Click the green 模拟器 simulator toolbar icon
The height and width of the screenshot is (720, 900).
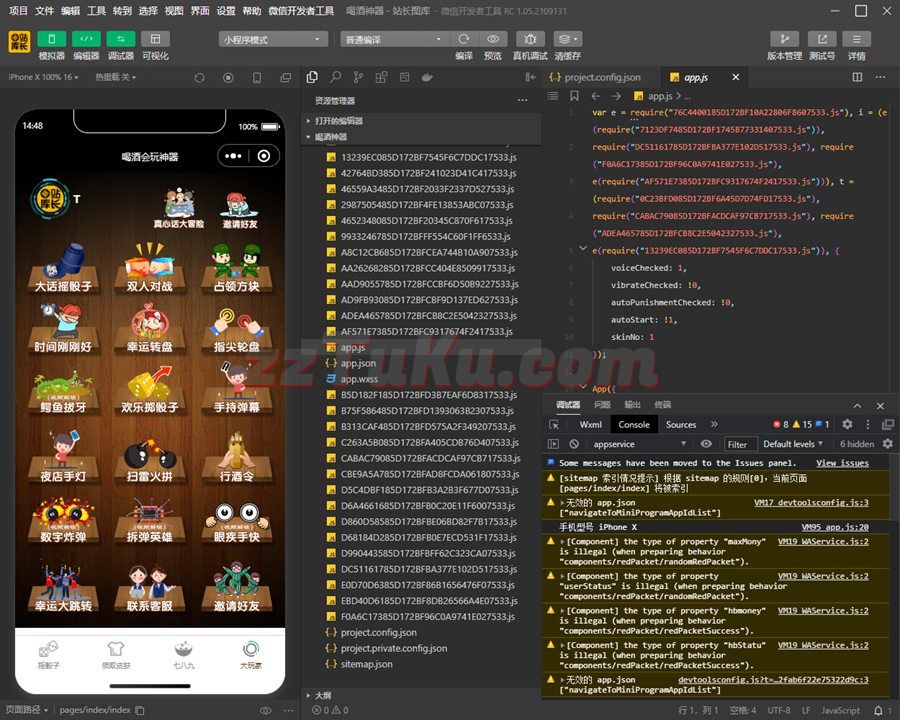(51, 39)
